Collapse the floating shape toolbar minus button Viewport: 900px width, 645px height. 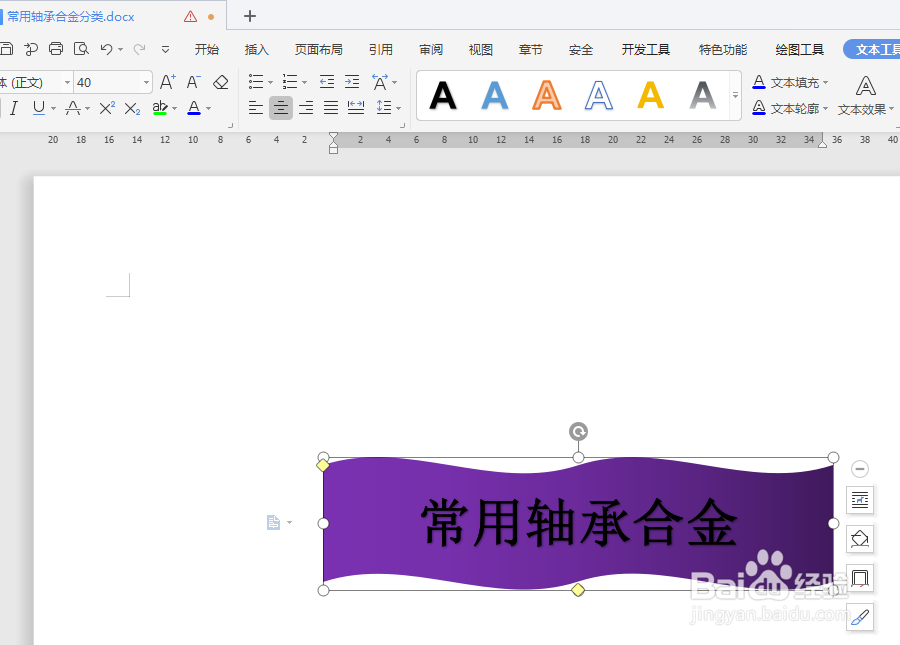click(x=860, y=469)
